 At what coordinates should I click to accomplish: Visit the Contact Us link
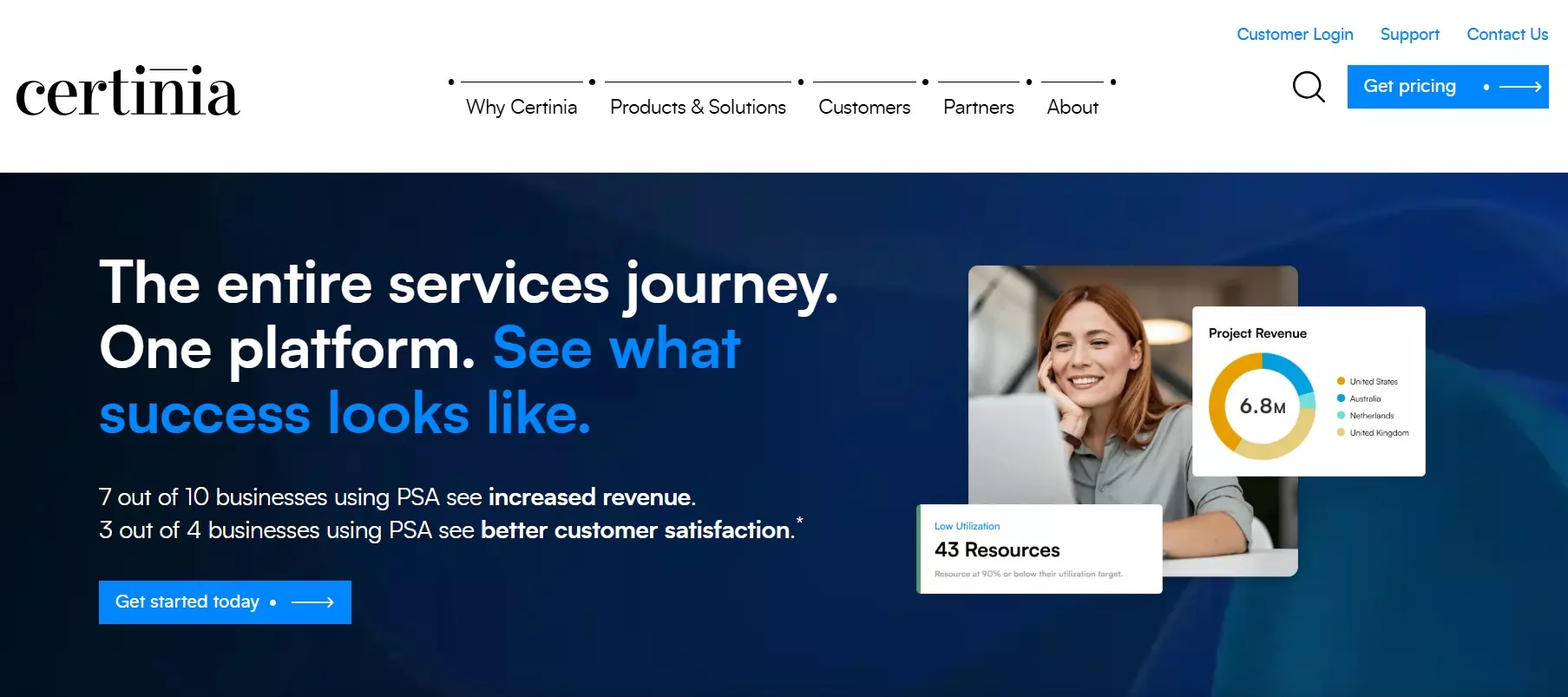pos(1507,34)
